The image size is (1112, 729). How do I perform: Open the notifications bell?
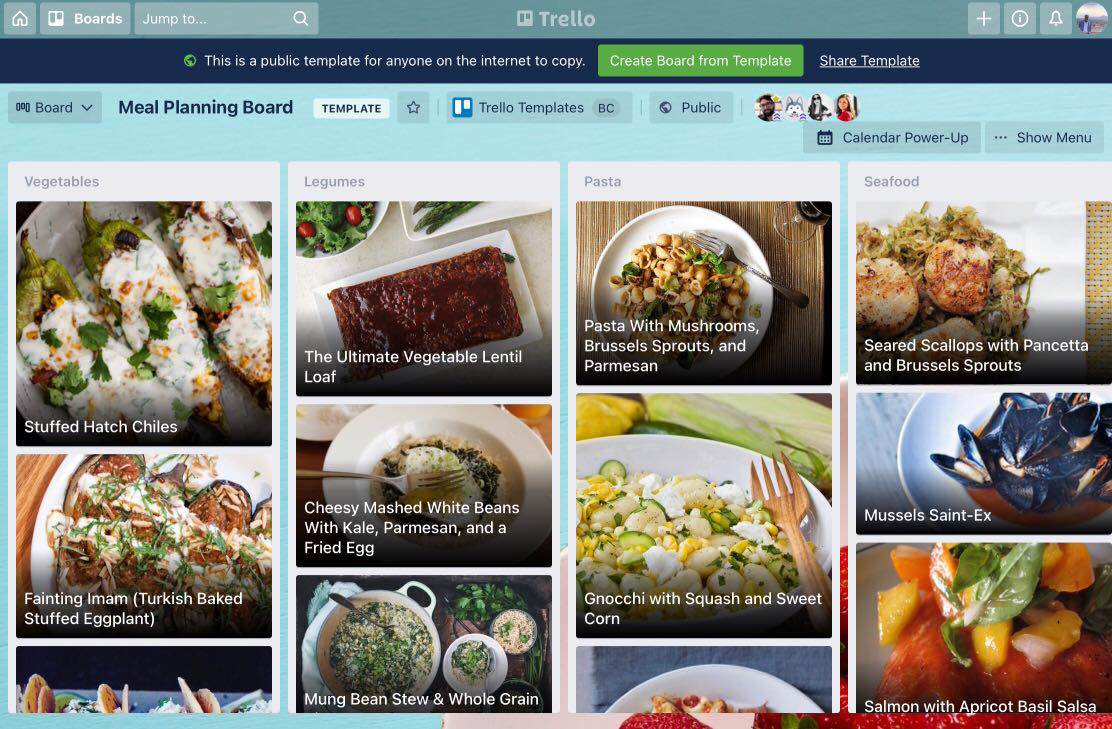point(1056,18)
